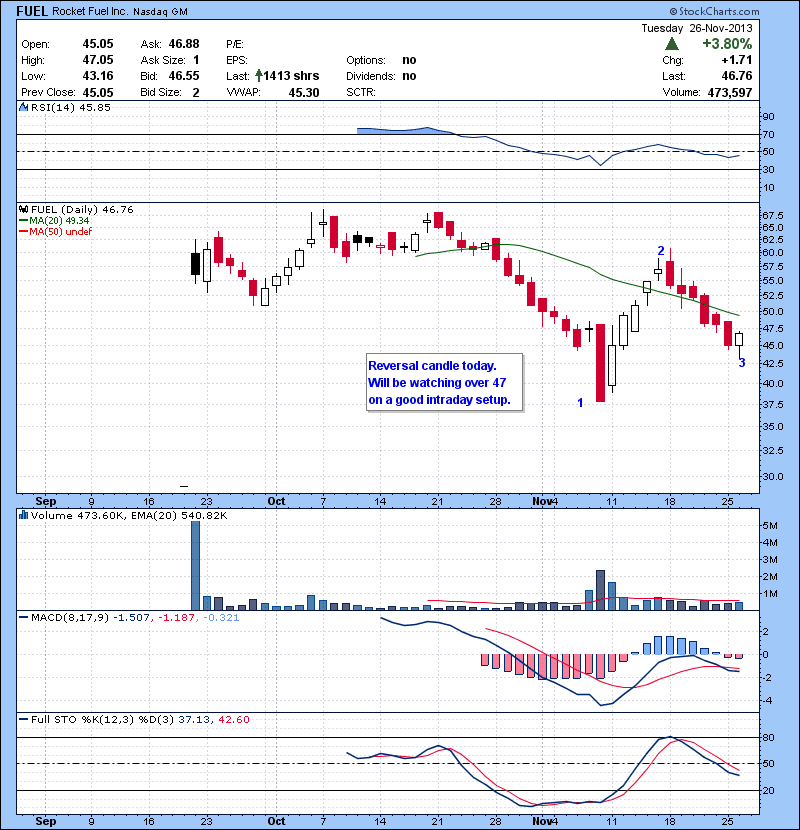This screenshot has height=830, width=800.
Task: Click the tallest volume bar in September
Action: 195,565
